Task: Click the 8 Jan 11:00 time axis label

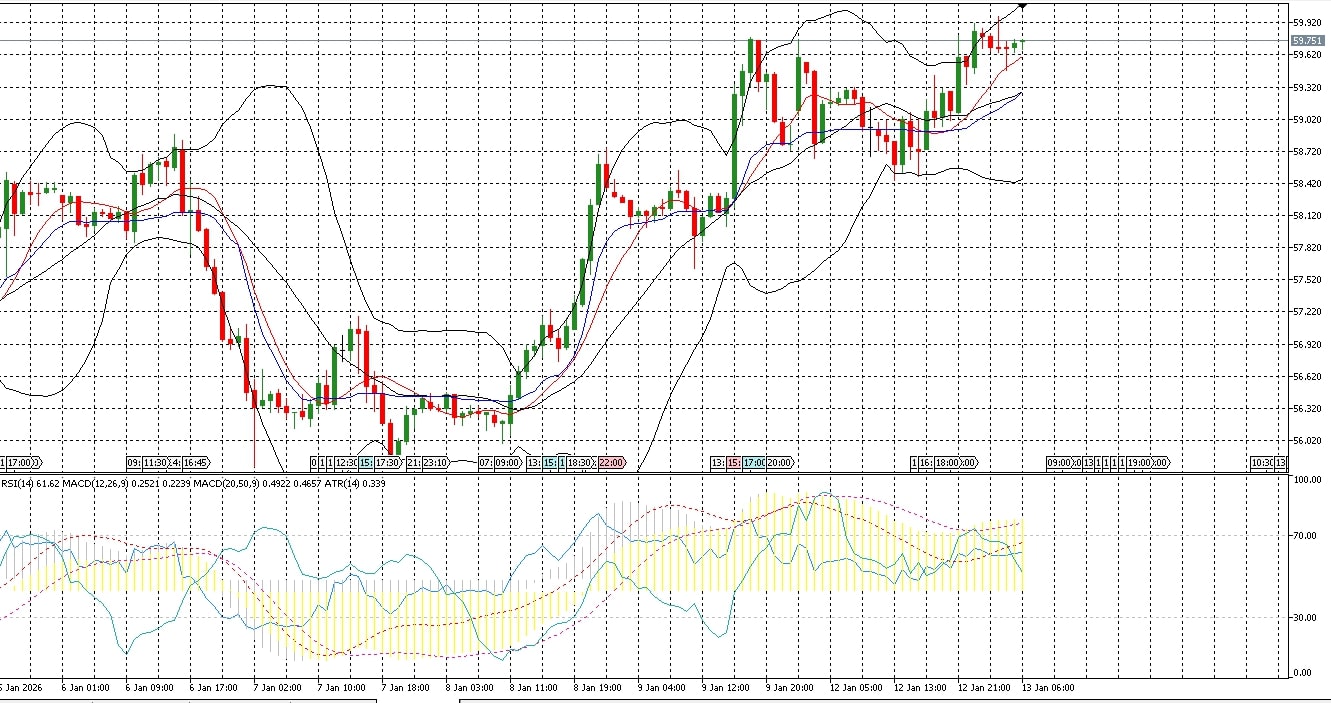Action: [x=532, y=688]
